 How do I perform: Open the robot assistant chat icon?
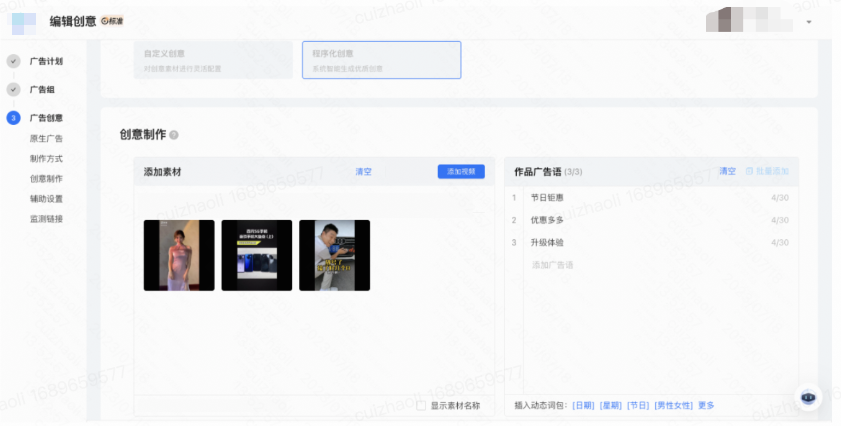pyautogui.click(x=808, y=398)
